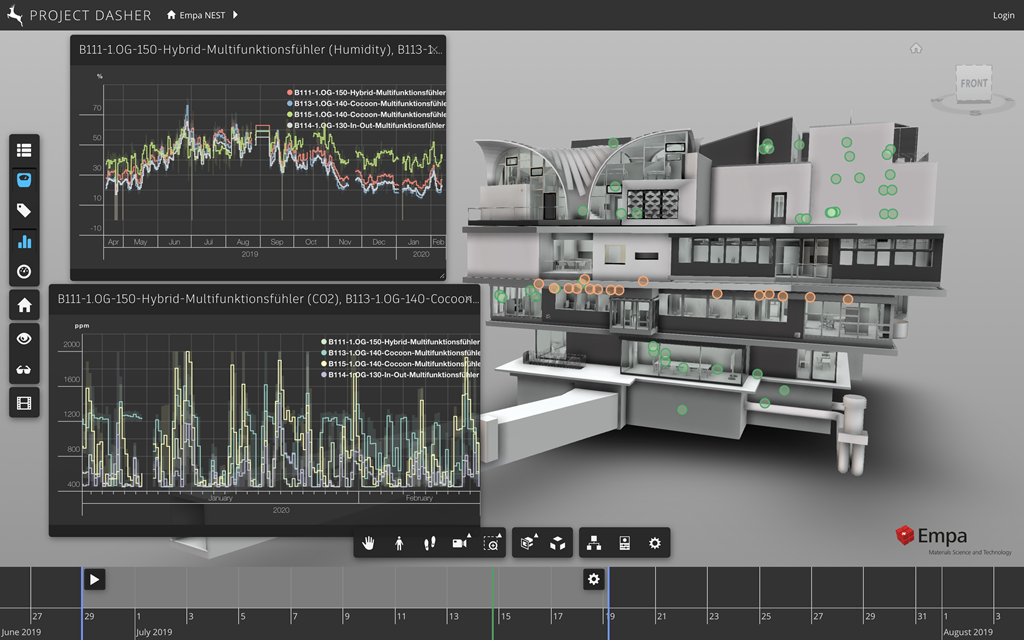1024x640 pixels.
Task: Toggle the blue sensor display icon in the sidebar
Action: click(x=24, y=181)
